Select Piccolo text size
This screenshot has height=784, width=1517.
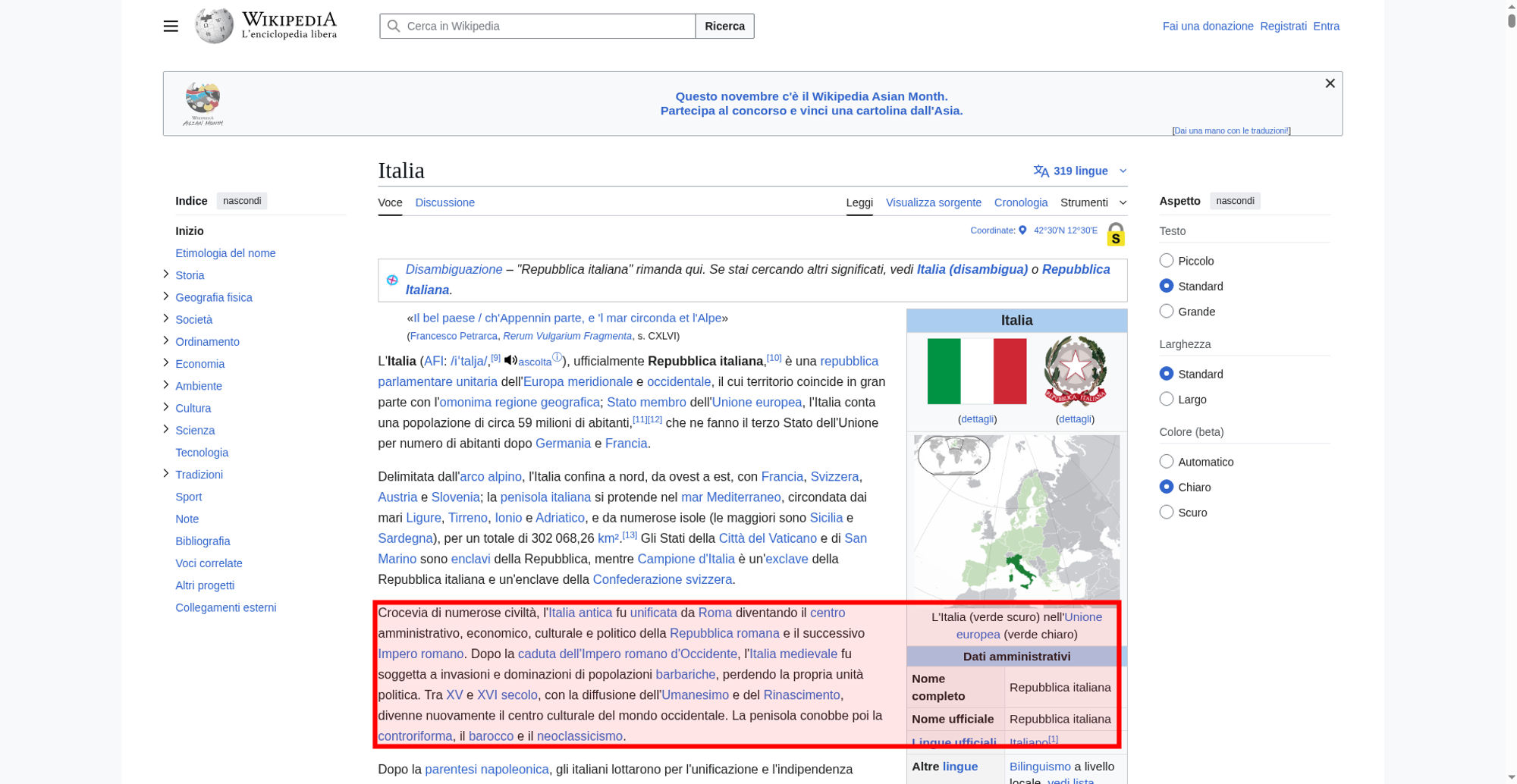[1167, 261]
